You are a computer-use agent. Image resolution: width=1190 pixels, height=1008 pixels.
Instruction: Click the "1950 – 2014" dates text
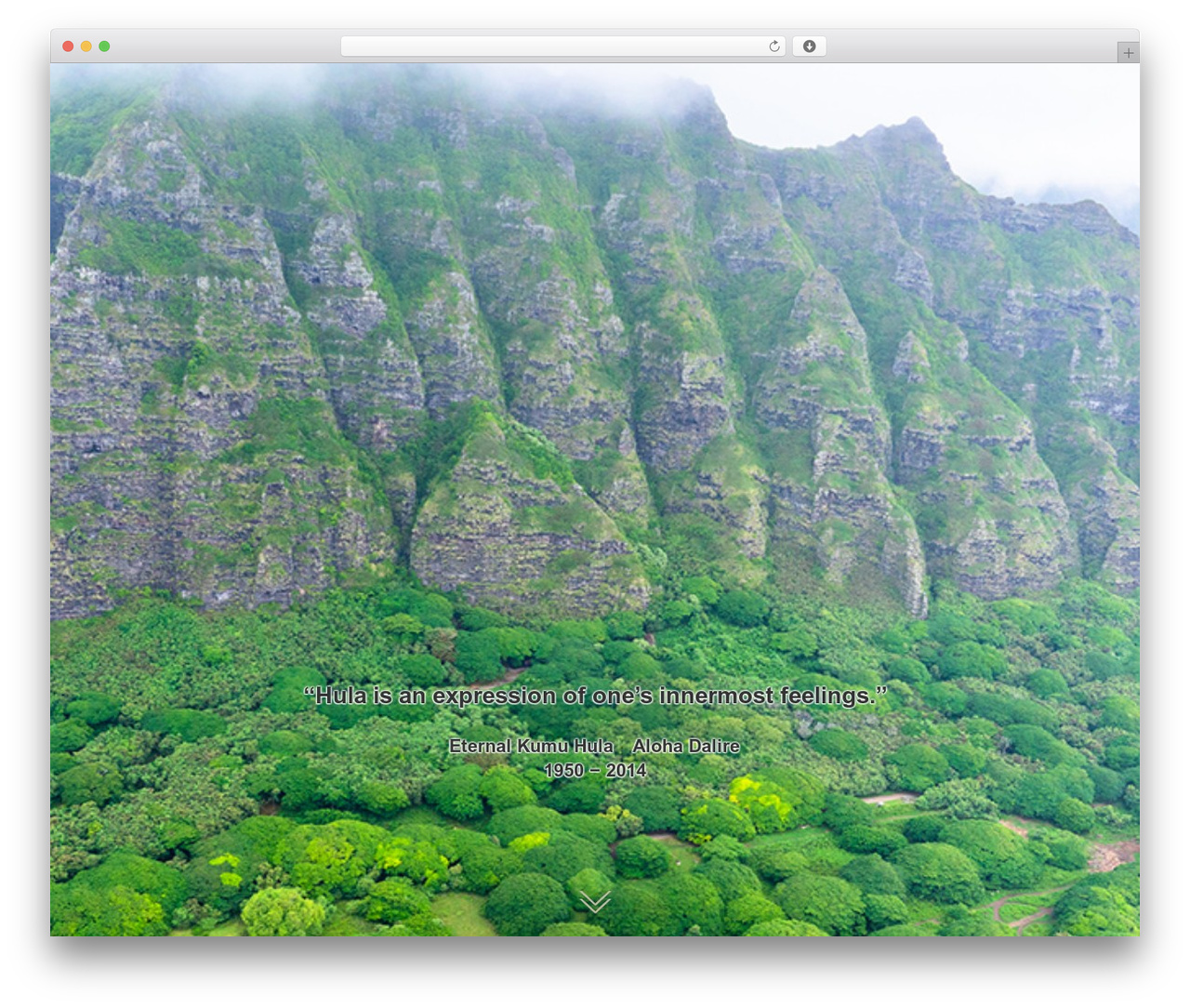pyautogui.click(x=595, y=770)
